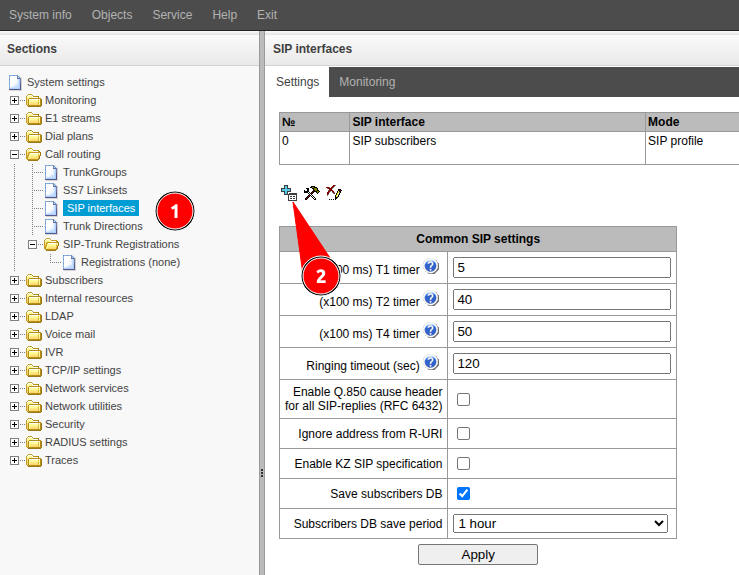Click the System settings page icon
This screenshot has height=575, width=739.
coord(15,82)
